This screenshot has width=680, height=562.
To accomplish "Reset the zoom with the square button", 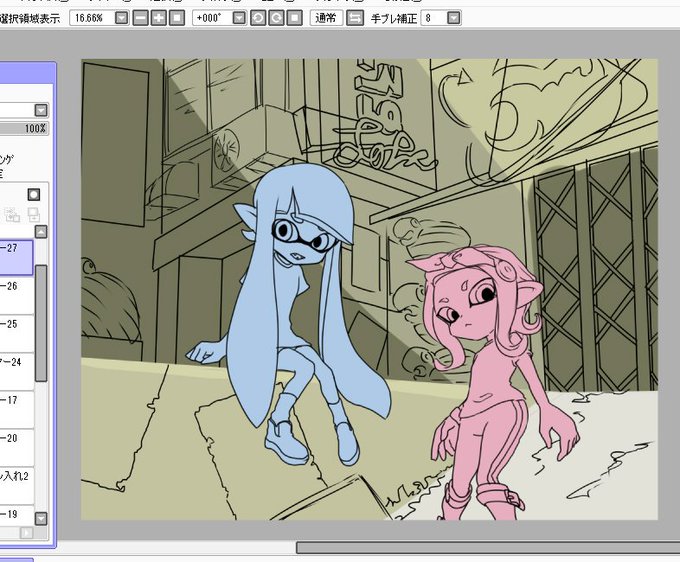I will [x=177, y=18].
